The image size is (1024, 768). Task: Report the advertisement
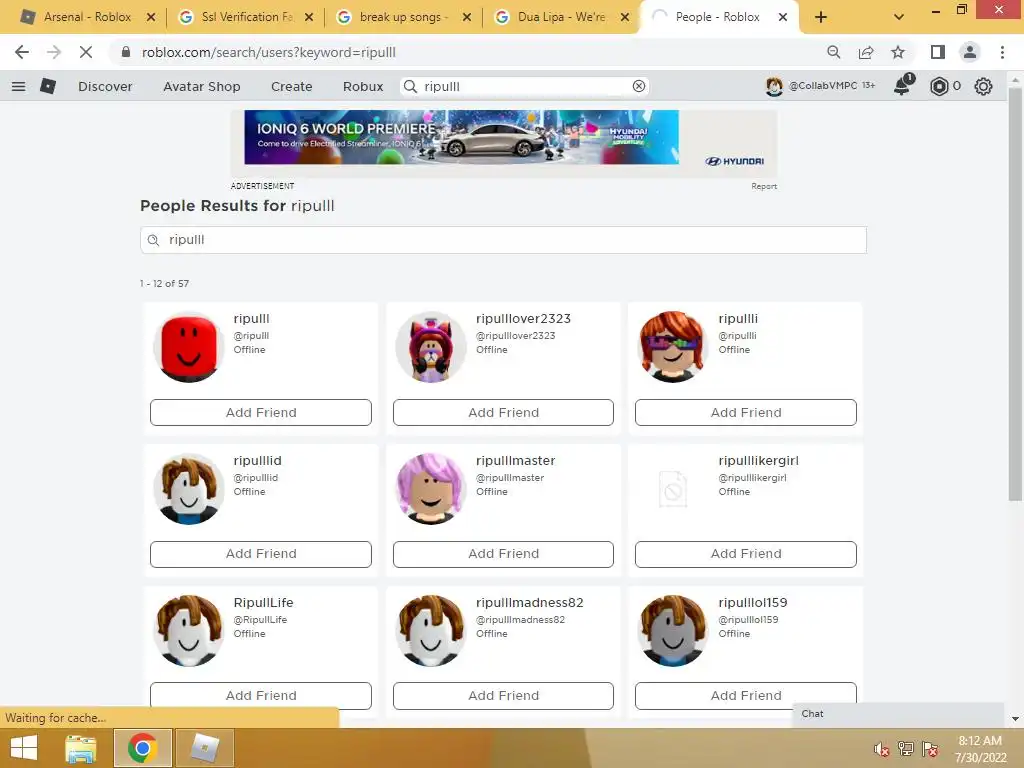[763, 186]
